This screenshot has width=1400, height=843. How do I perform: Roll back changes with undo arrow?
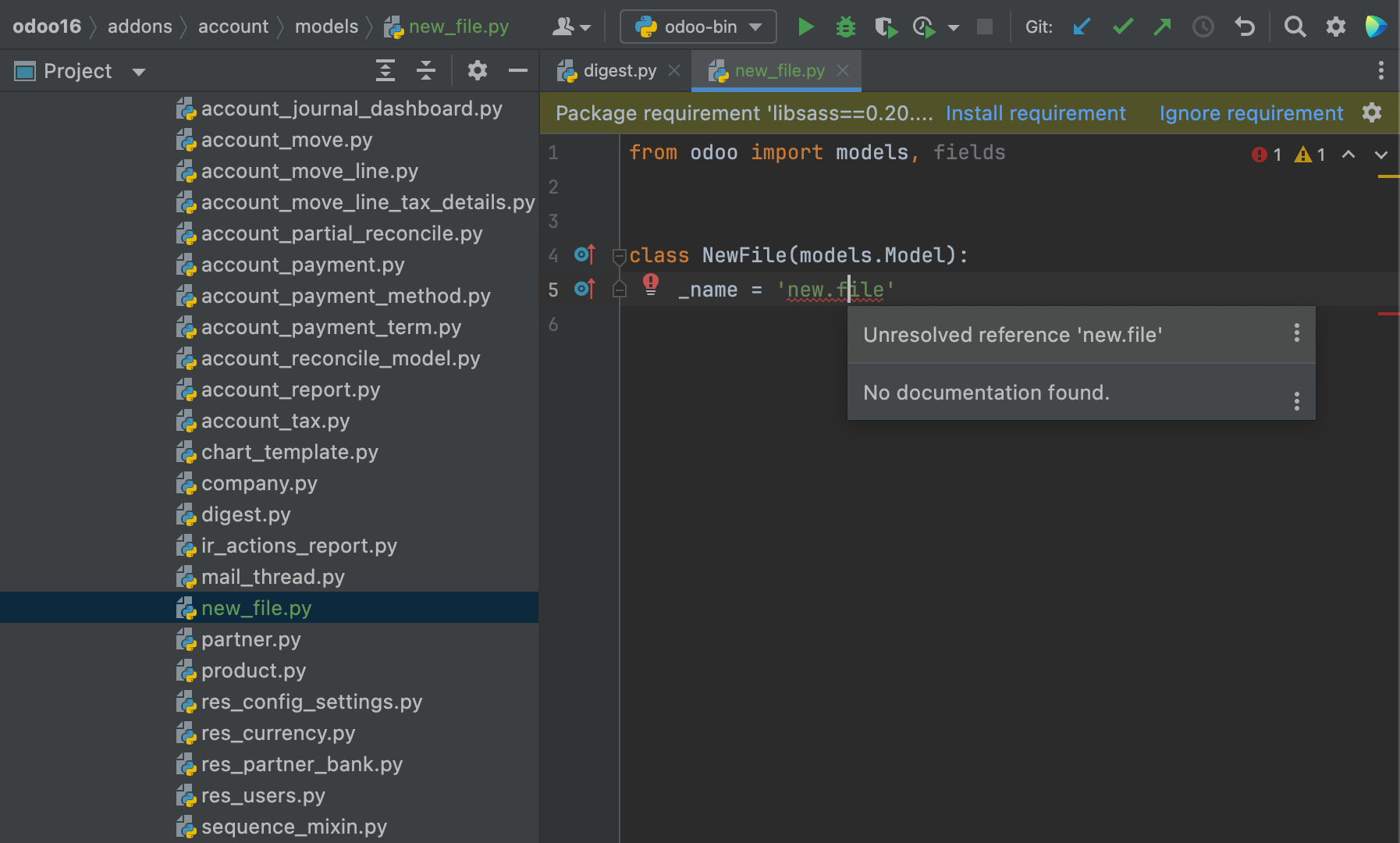[1245, 27]
